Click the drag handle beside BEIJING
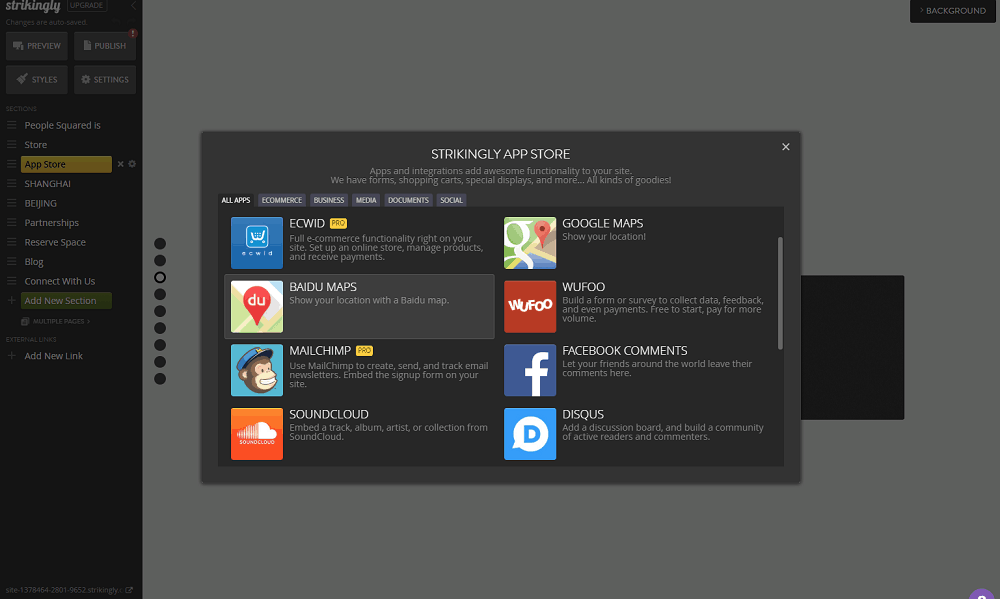Viewport: 1000px width, 599px height. [11, 203]
